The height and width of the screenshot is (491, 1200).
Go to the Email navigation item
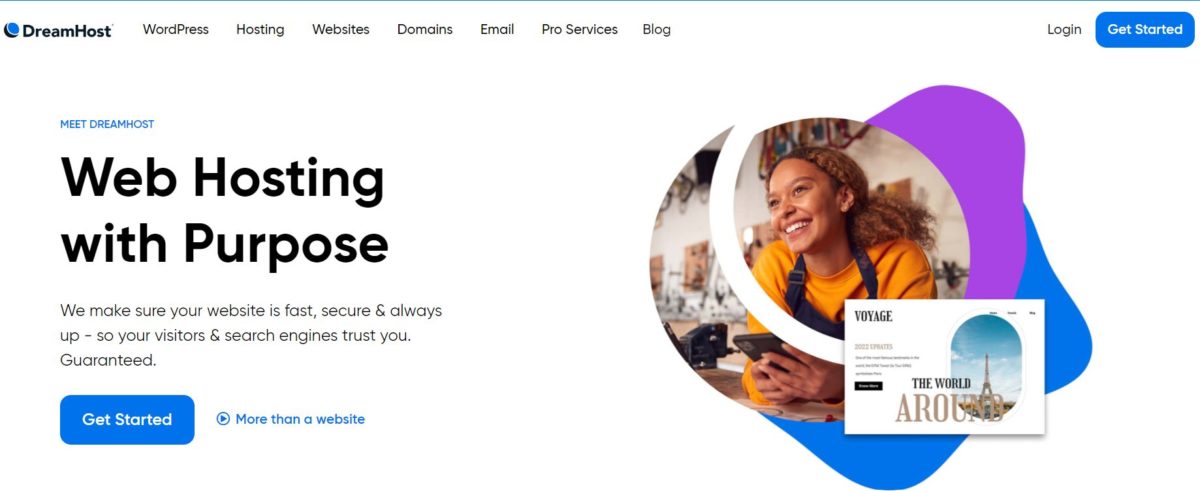(497, 30)
